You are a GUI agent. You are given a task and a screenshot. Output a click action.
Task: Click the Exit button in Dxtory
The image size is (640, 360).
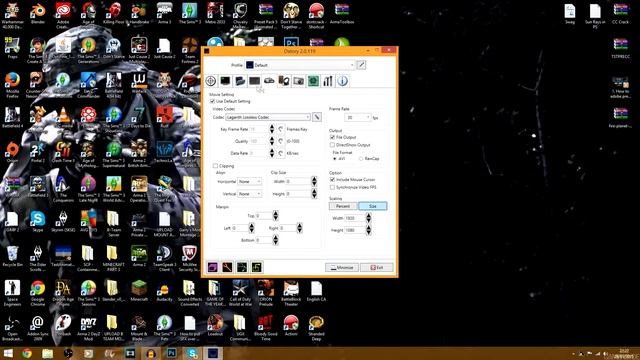click(x=377, y=267)
